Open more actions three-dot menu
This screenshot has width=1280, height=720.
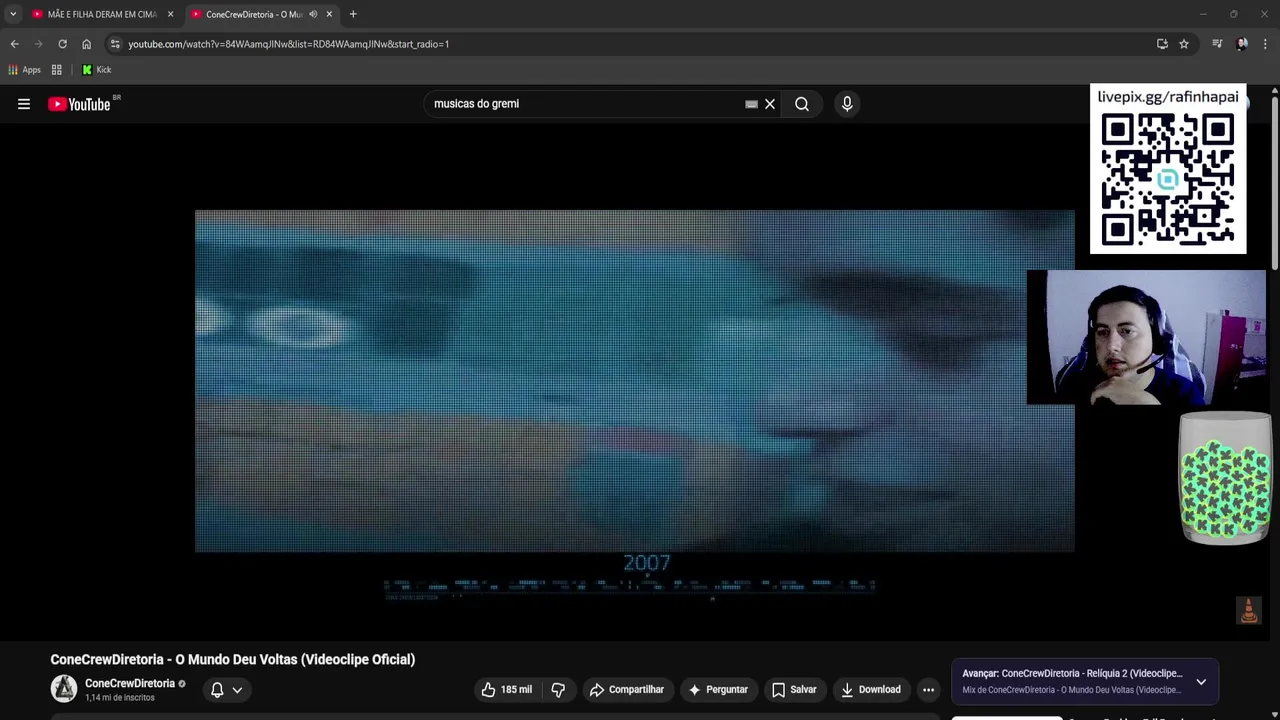(x=928, y=690)
